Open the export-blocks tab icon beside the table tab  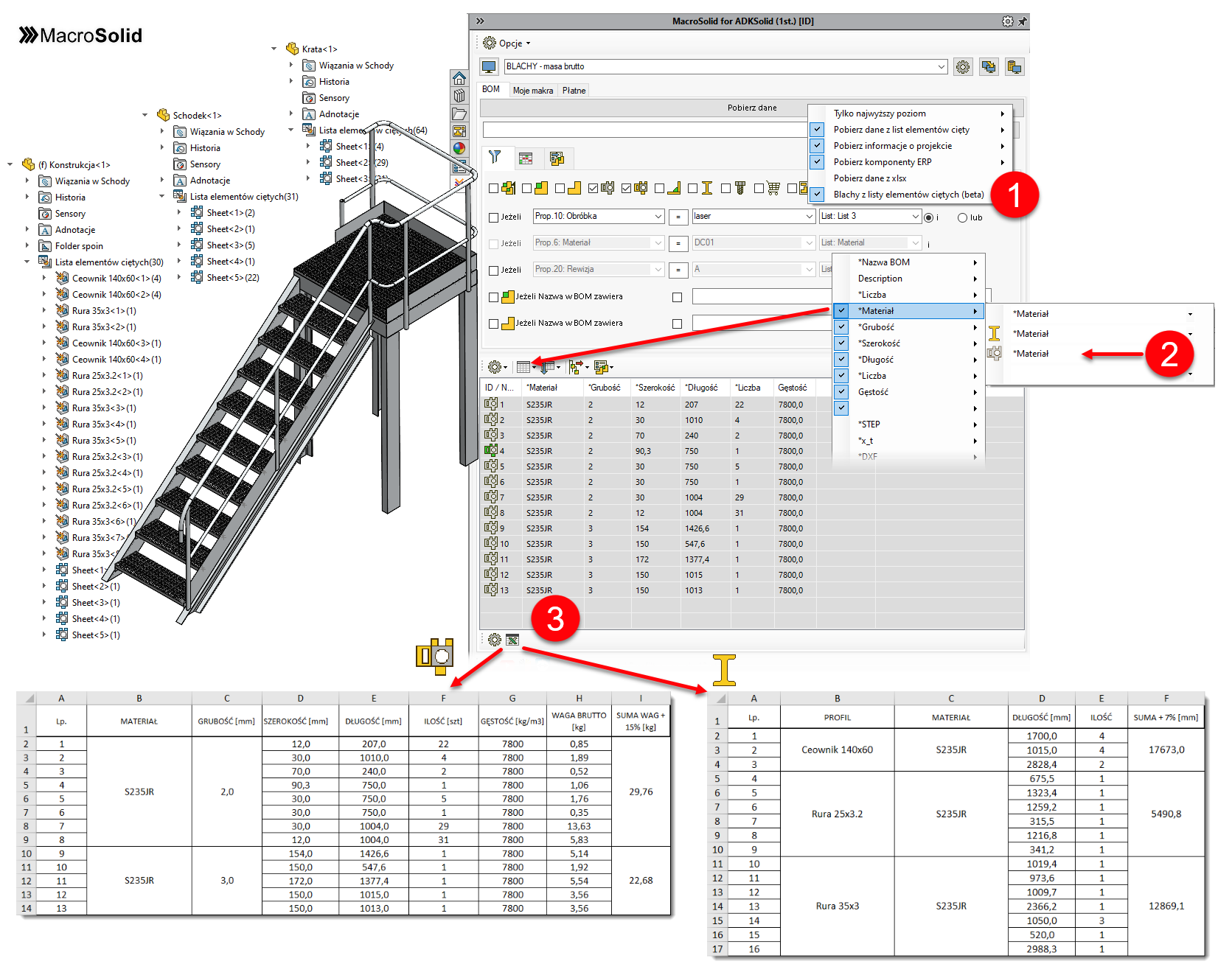[x=557, y=158]
